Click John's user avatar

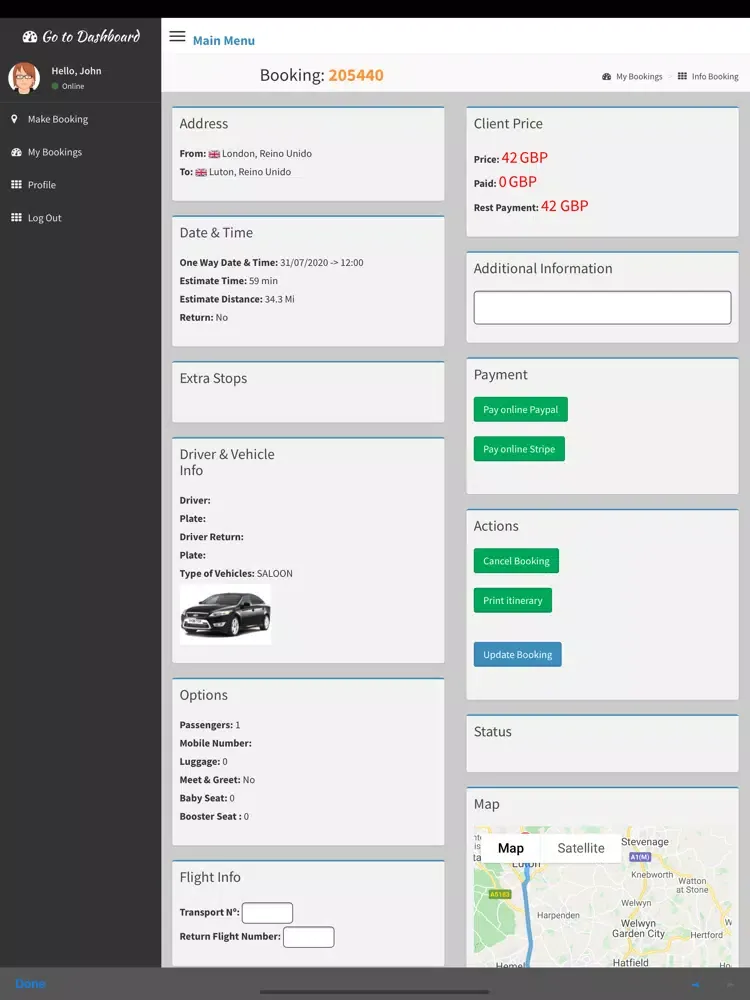[x=24, y=78]
